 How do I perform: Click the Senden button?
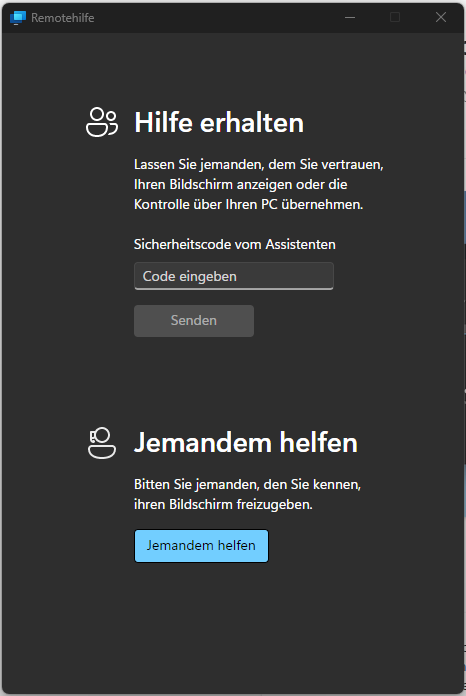pyautogui.click(x=194, y=320)
